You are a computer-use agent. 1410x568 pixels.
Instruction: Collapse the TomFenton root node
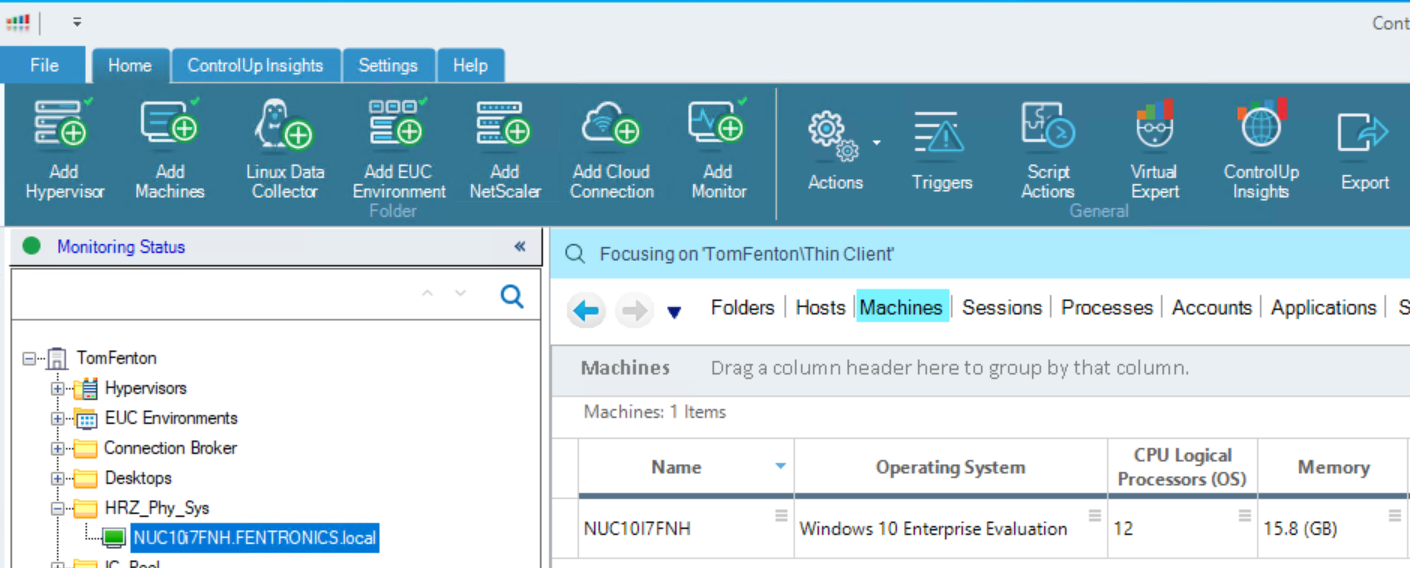point(28,358)
